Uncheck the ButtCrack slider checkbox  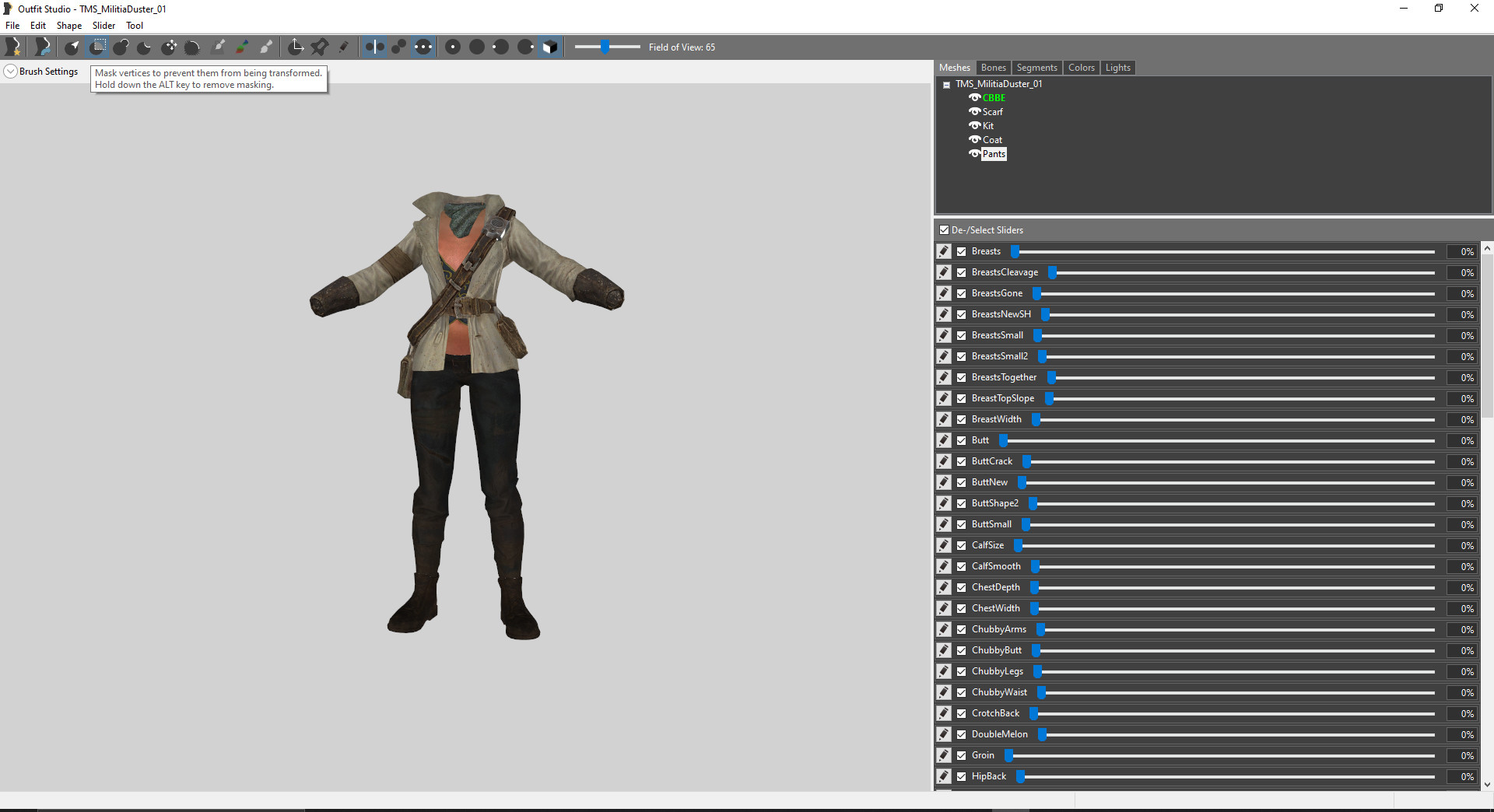(962, 462)
